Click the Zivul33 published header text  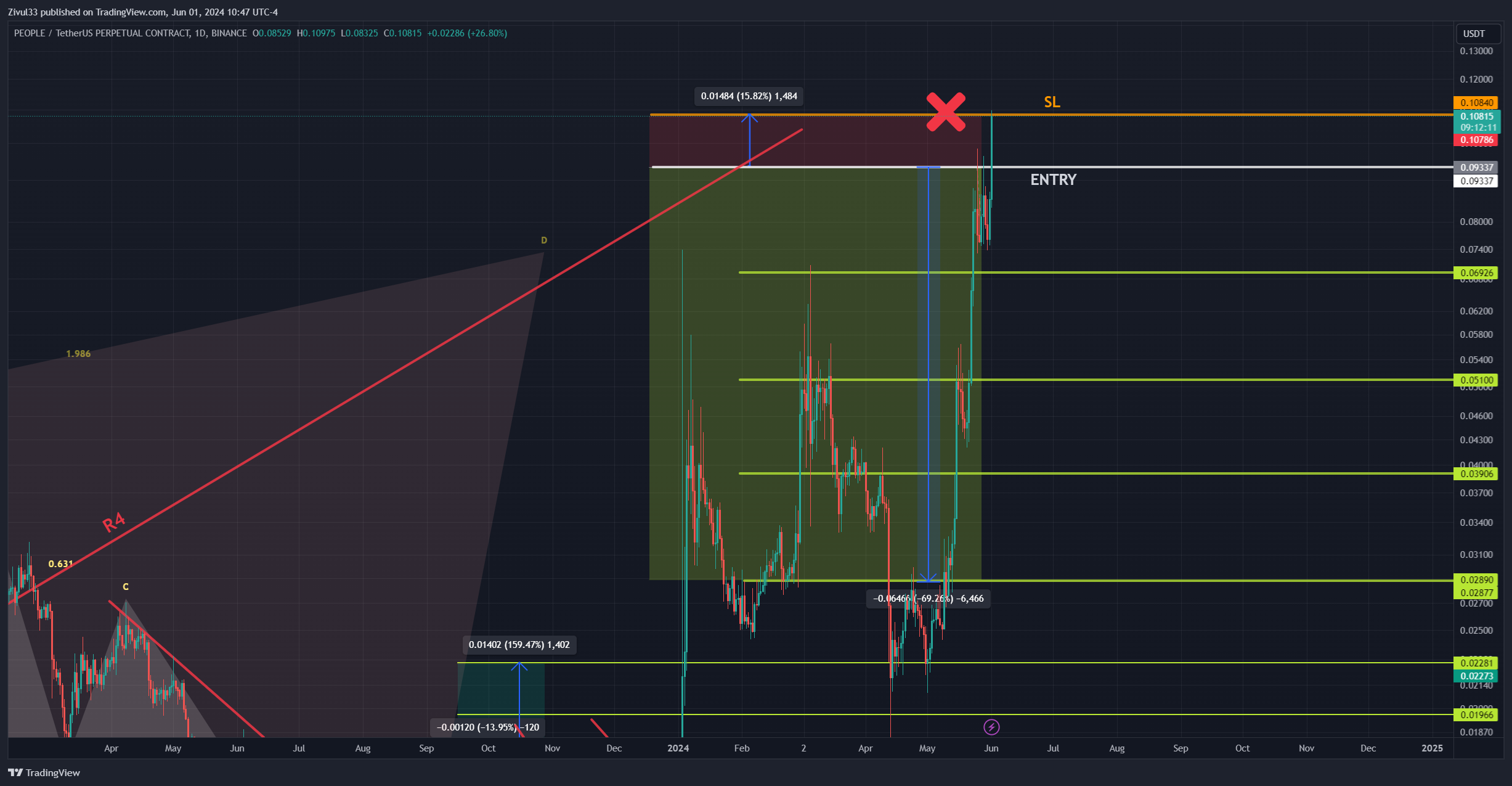click(x=143, y=12)
